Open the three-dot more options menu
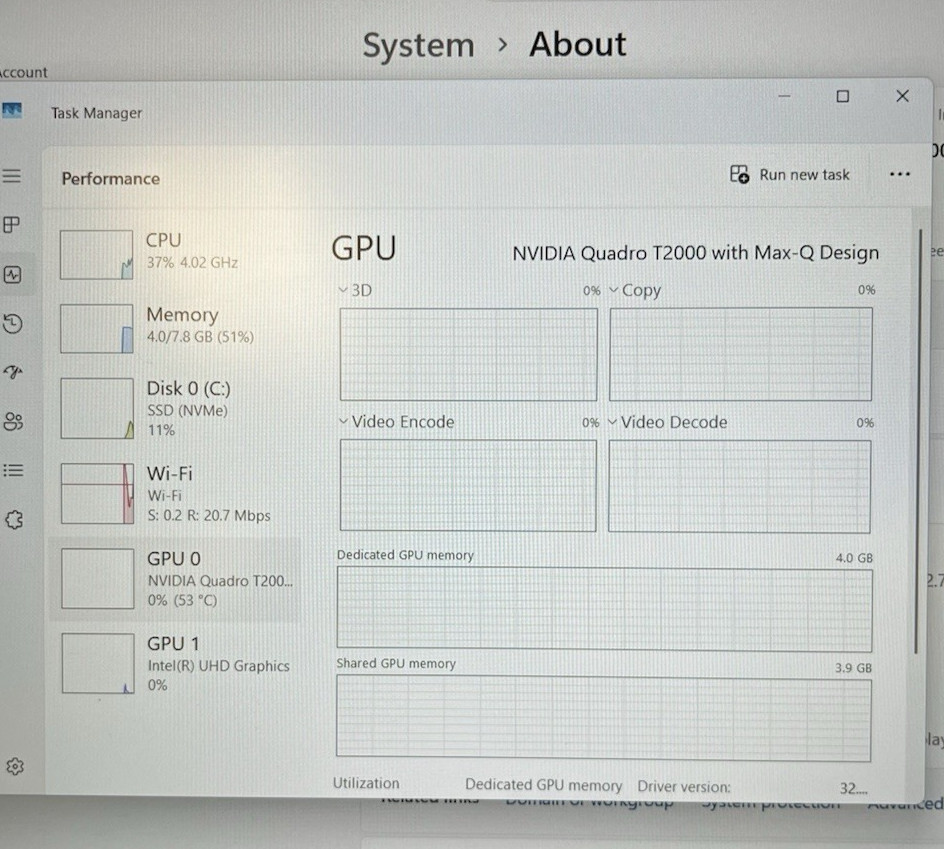 (x=899, y=175)
